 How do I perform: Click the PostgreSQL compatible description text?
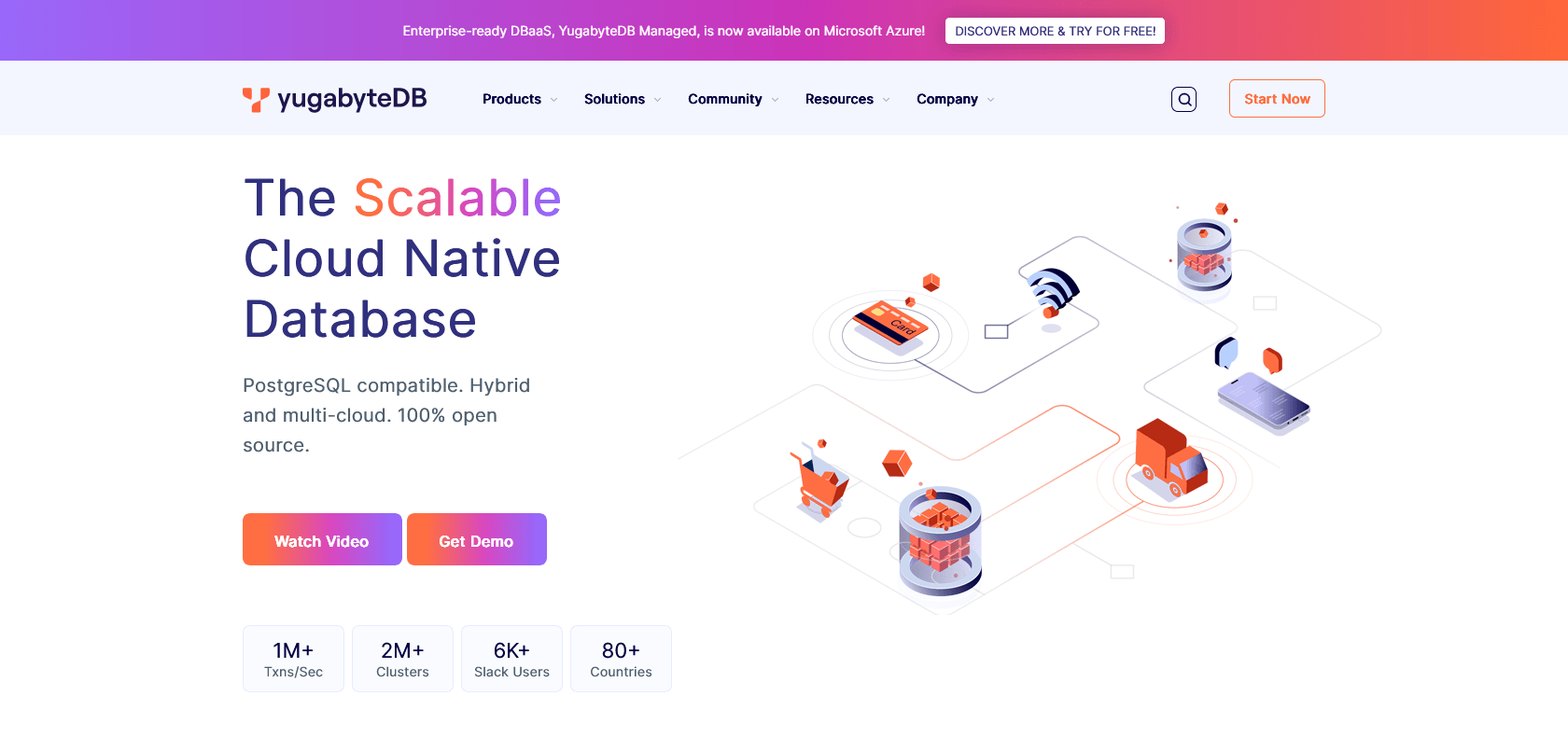coord(386,415)
